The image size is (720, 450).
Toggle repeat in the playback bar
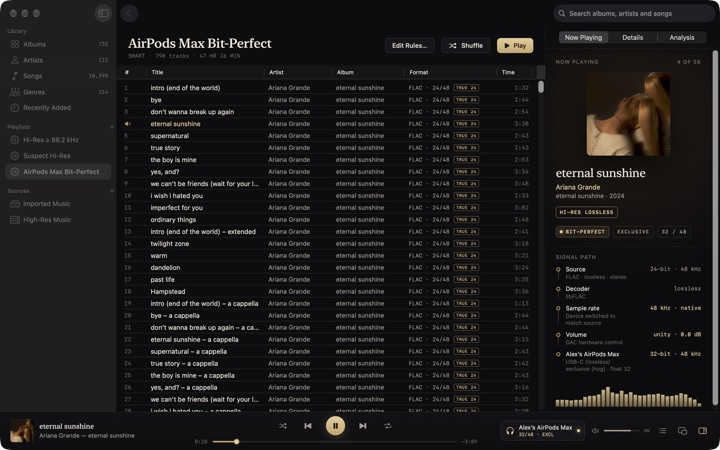pyautogui.click(x=388, y=426)
